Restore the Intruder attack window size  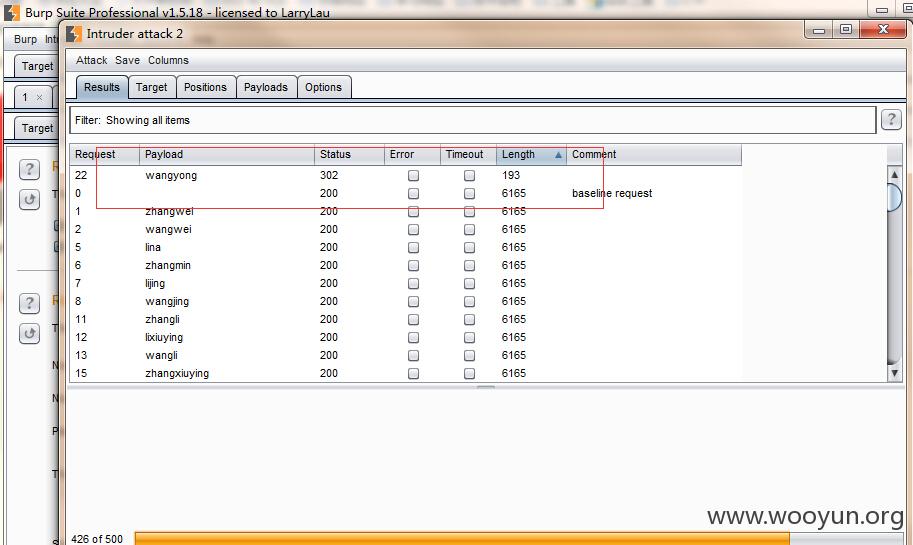tap(846, 29)
